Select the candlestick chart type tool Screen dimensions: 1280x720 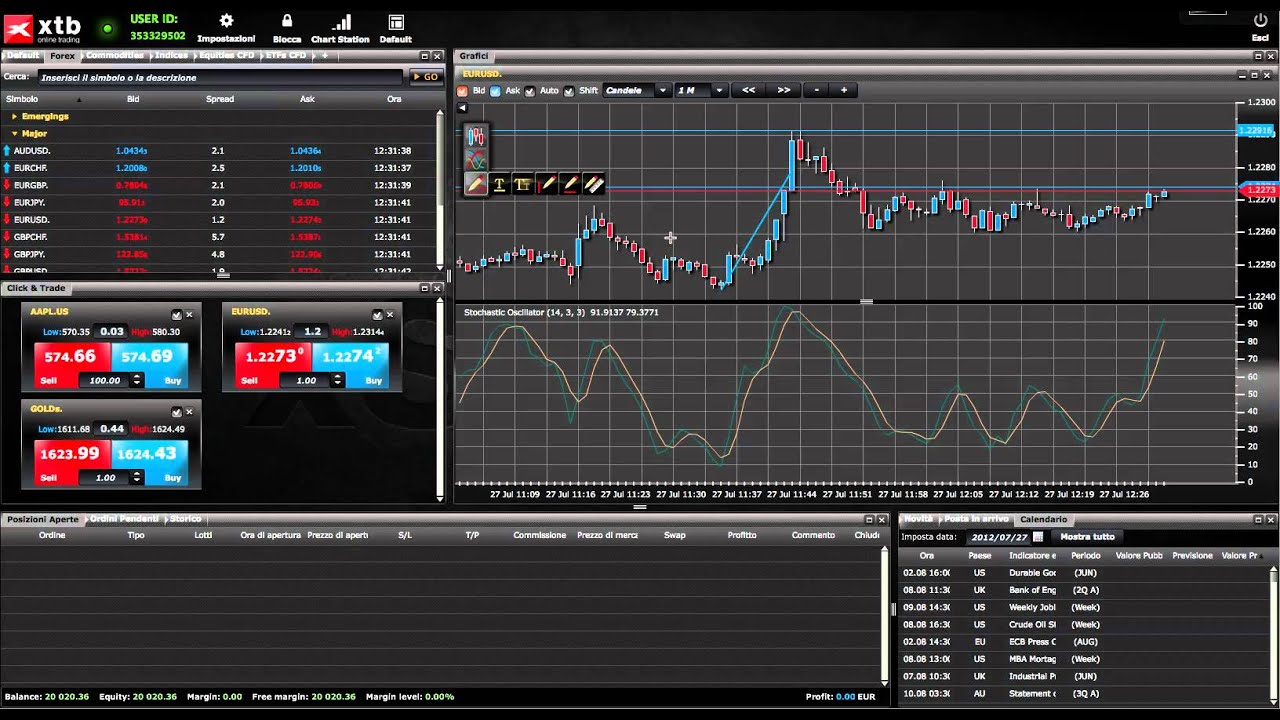[x=476, y=136]
